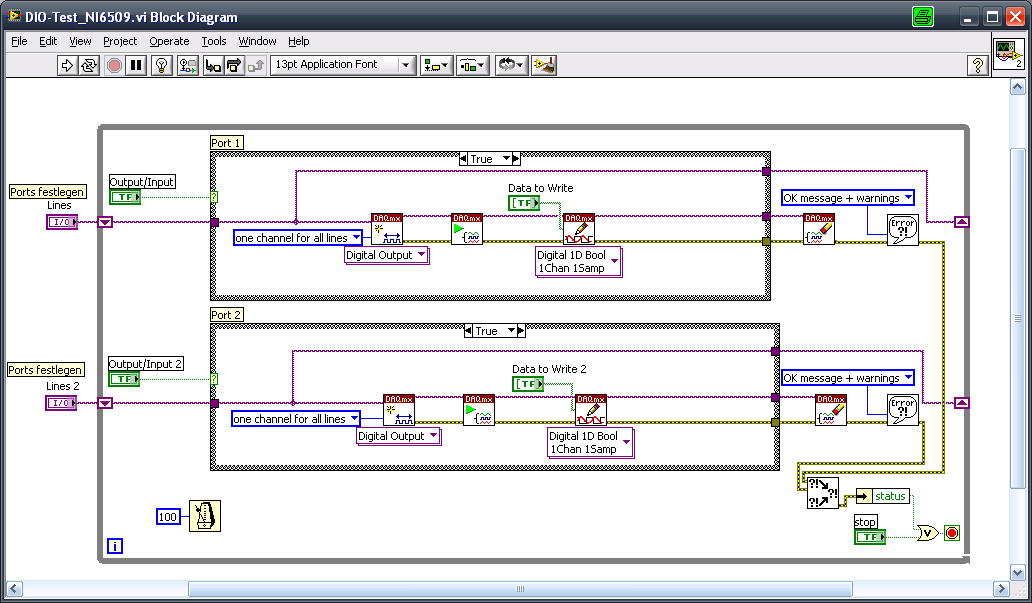Viewport: 1032px width, 603px height.
Task: Click the horizontal scrollbar thumb
Action: [x=520, y=589]
